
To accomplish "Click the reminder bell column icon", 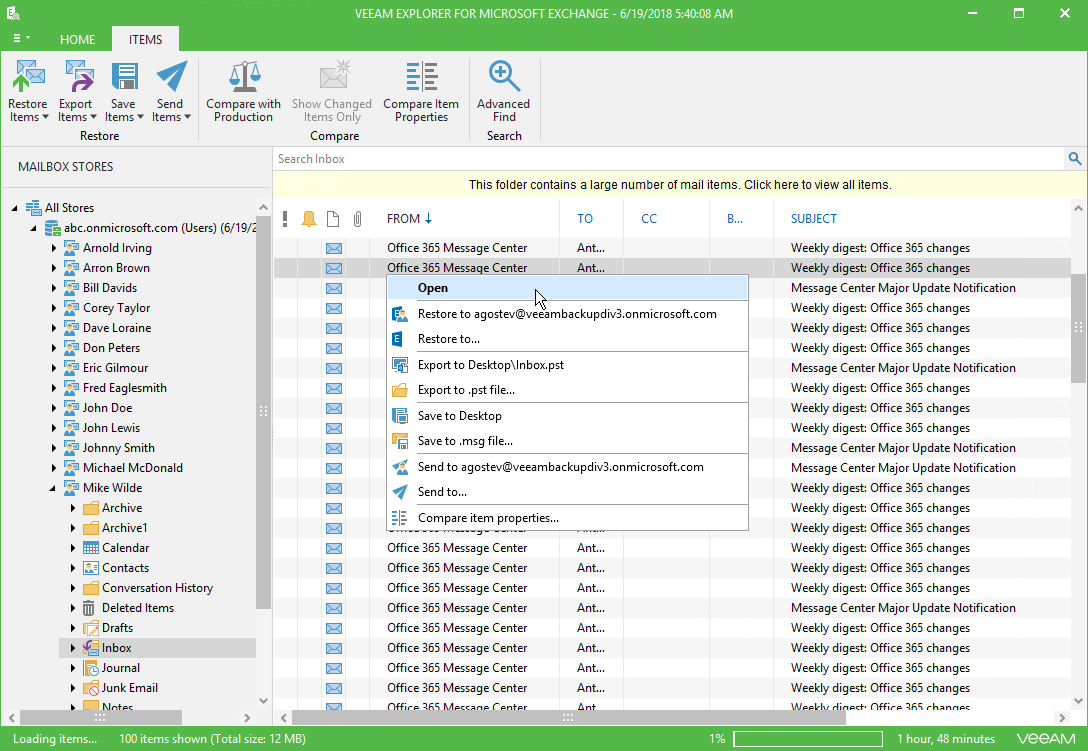I will pos(309,219).
